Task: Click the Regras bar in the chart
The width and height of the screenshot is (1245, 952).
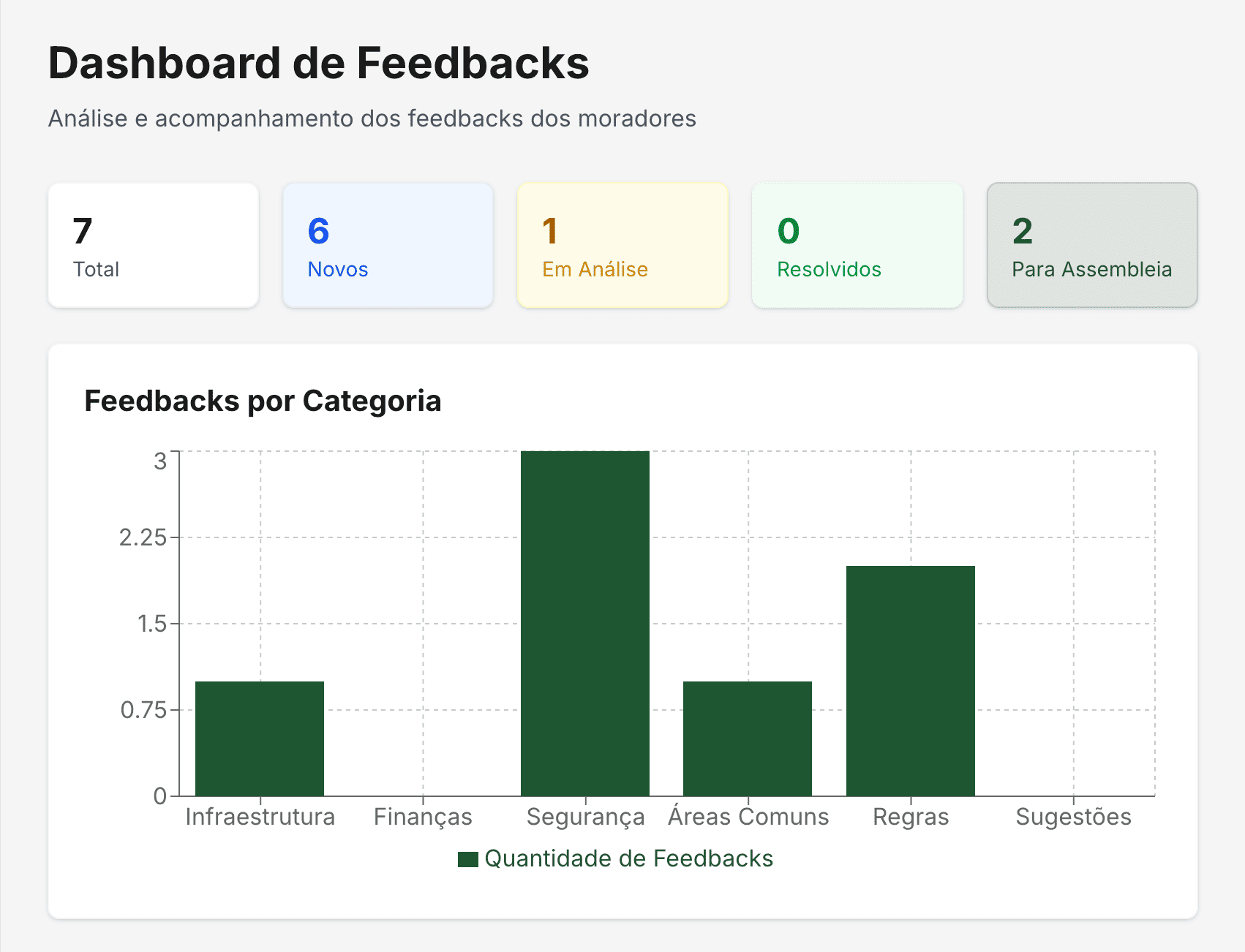Action: (910, 680)
